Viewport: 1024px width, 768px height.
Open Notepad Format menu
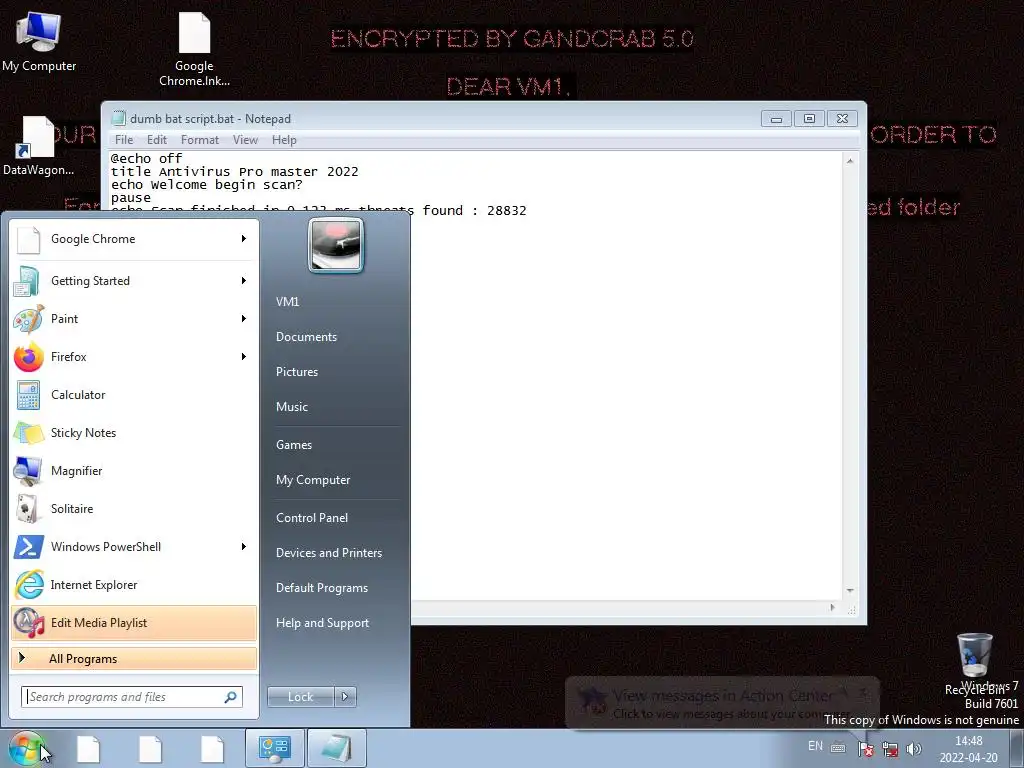[x=200, y=140]
